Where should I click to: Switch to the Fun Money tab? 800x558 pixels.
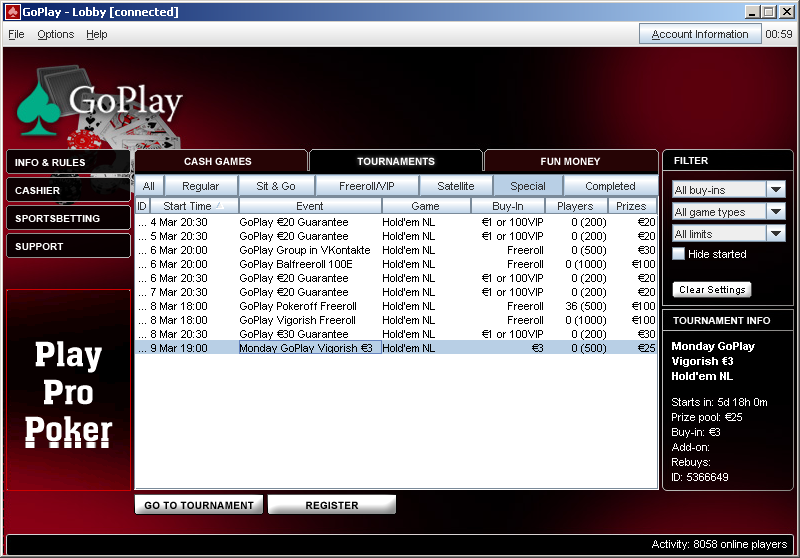(x=570, y=161)
